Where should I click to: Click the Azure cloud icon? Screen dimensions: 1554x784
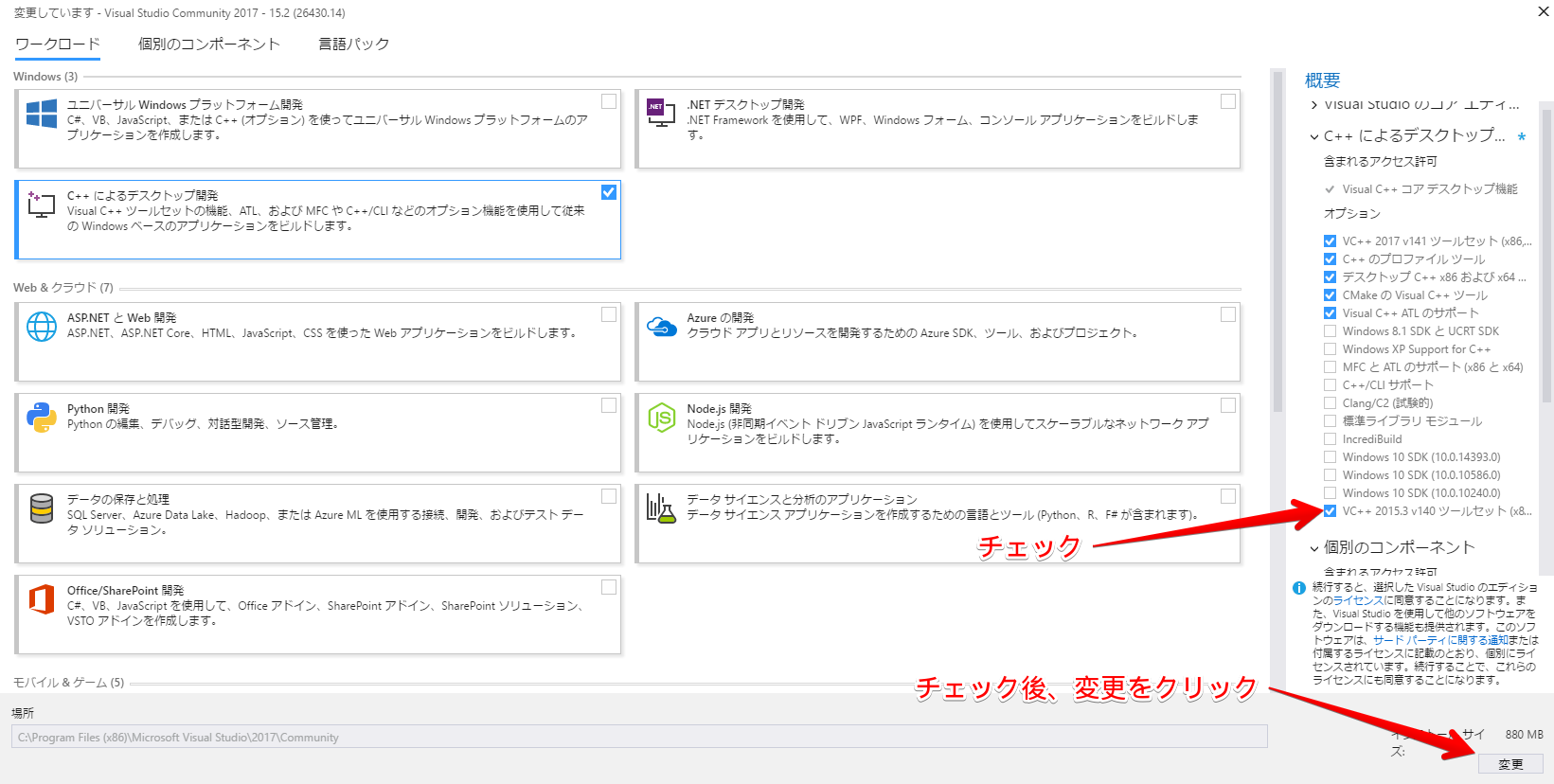click(x=661, y=327)
